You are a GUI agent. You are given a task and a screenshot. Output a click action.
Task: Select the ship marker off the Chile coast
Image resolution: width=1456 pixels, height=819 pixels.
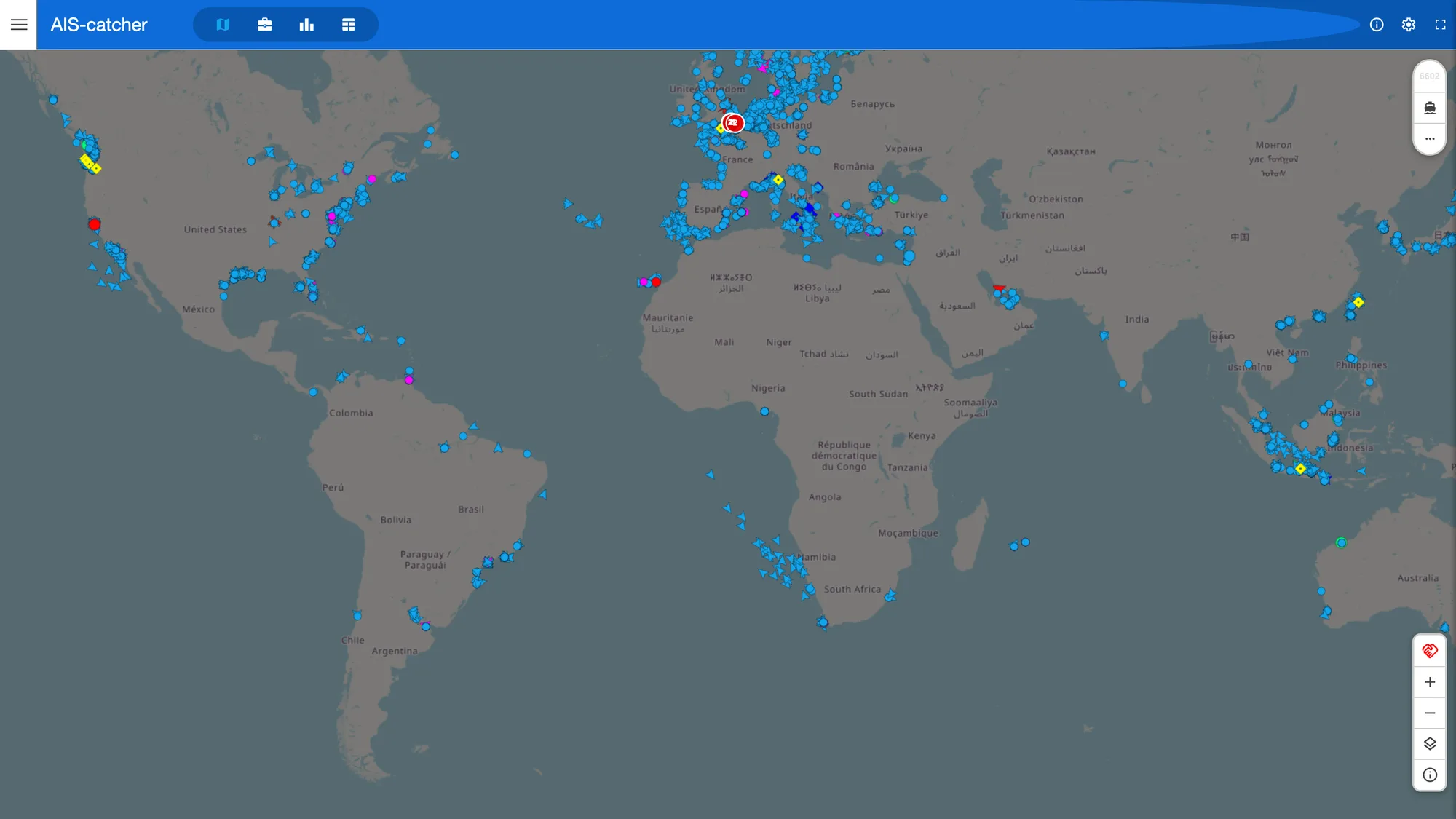click(357, 616)
